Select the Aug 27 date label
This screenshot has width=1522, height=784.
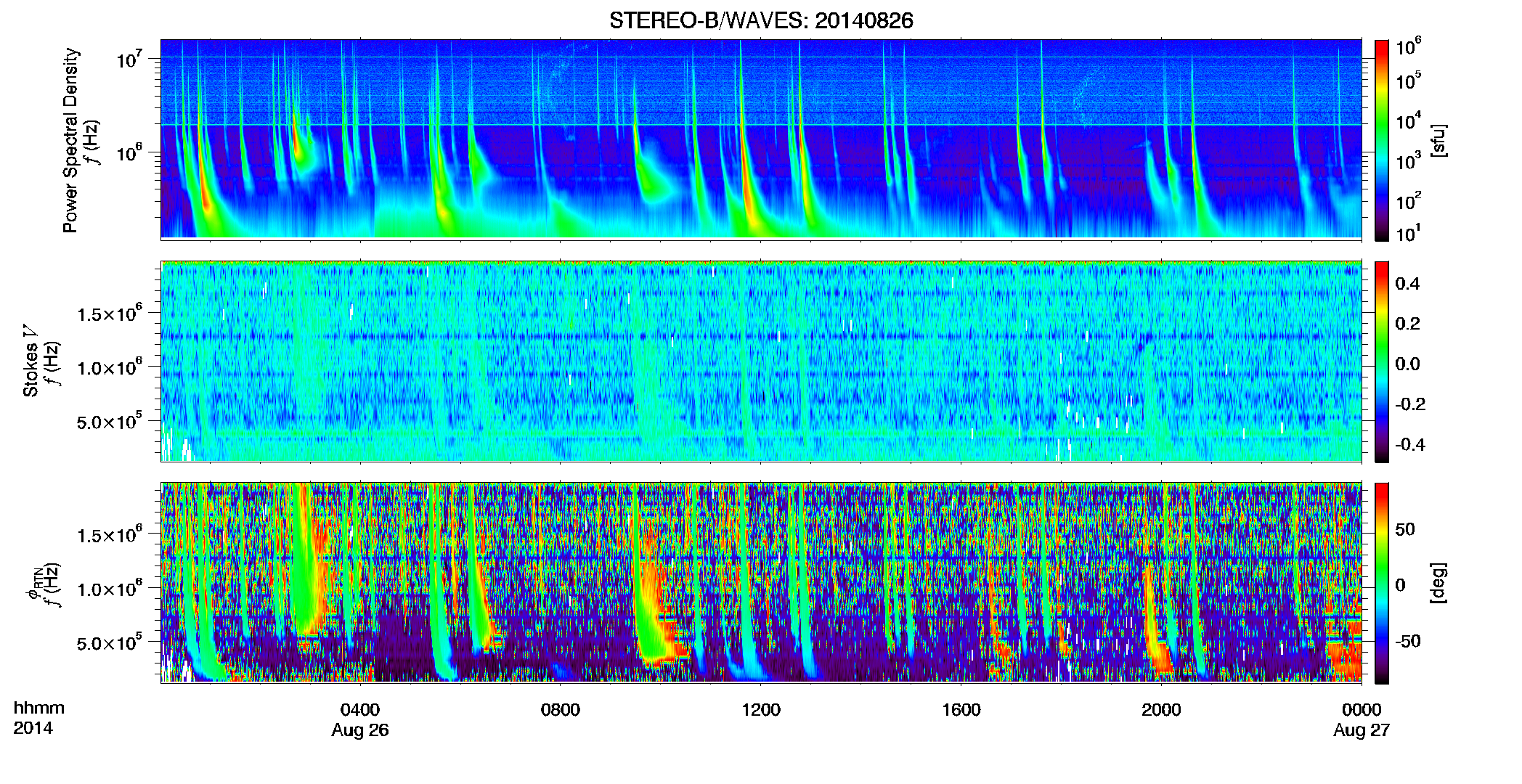tap(1362, 730)
